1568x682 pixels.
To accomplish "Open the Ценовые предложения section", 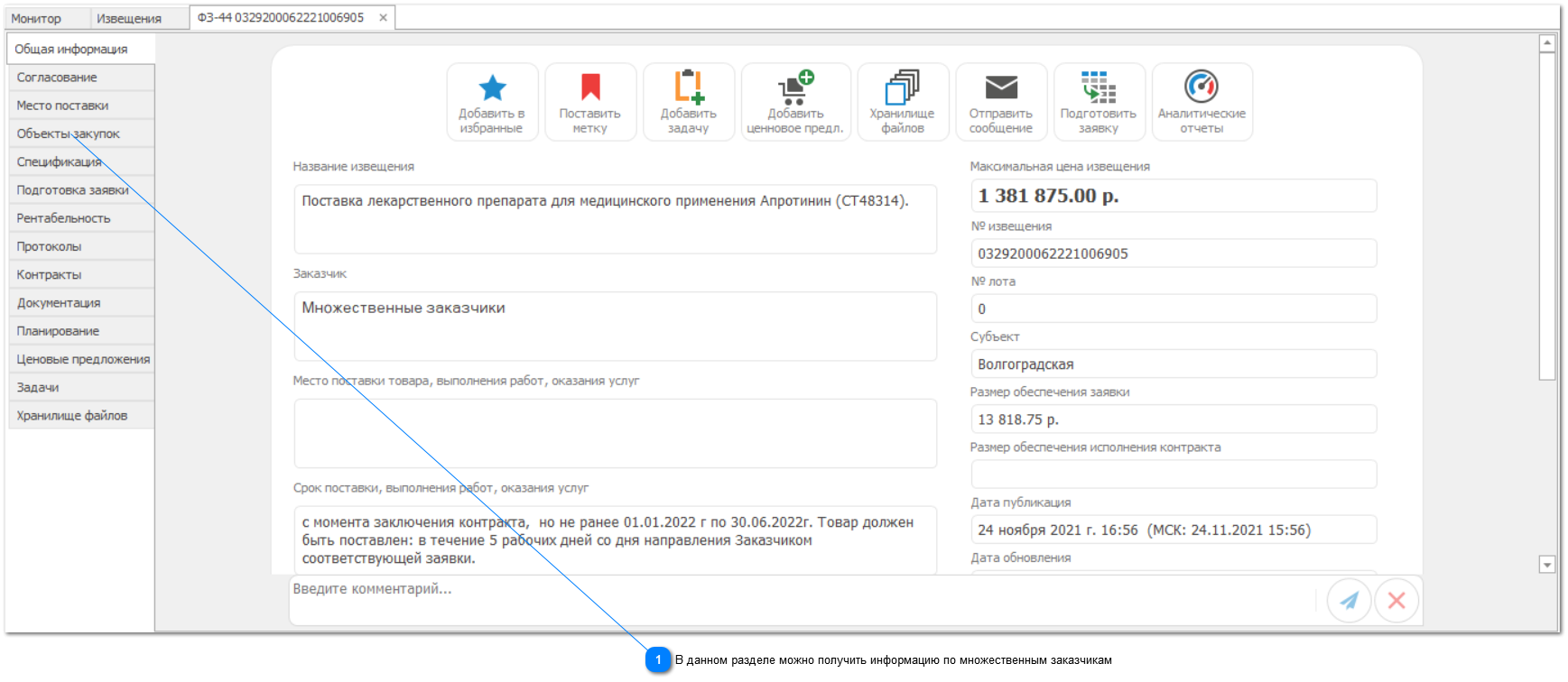I will pyautogui.click(x=81, y=359).
